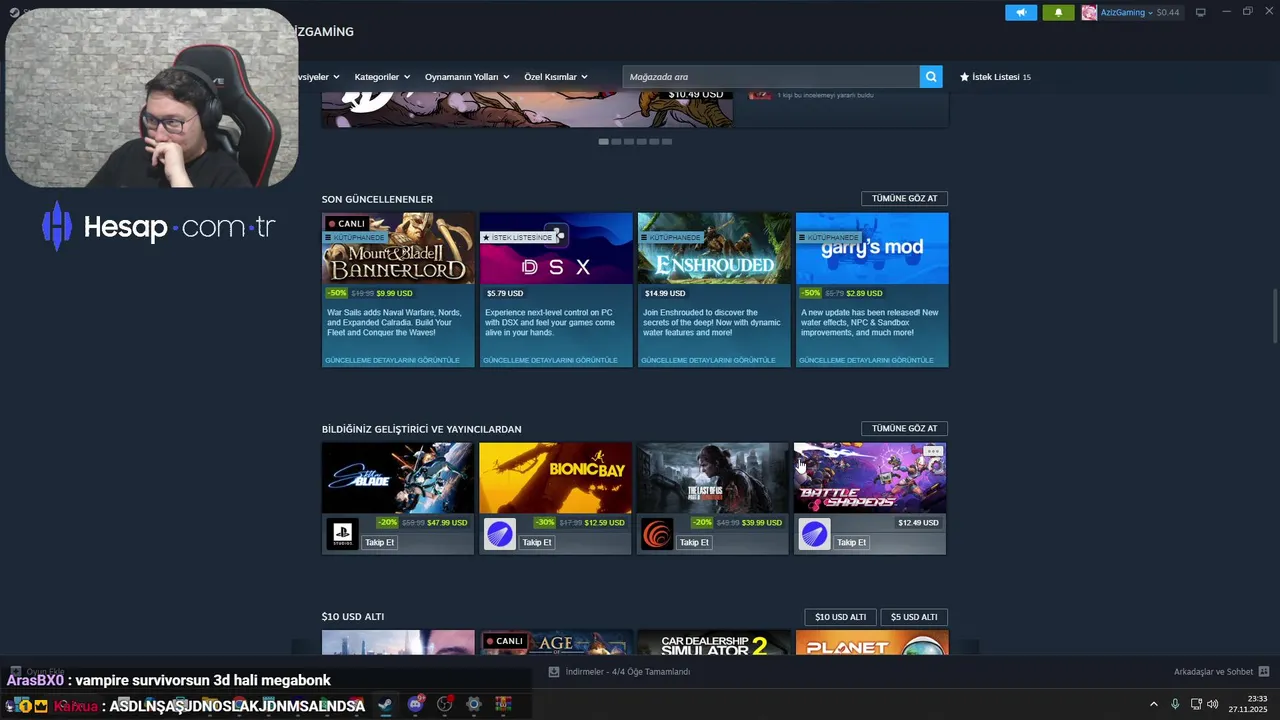Open the announcements megaphone button
Screen dimensions: 1280x720
(1021, 13)
